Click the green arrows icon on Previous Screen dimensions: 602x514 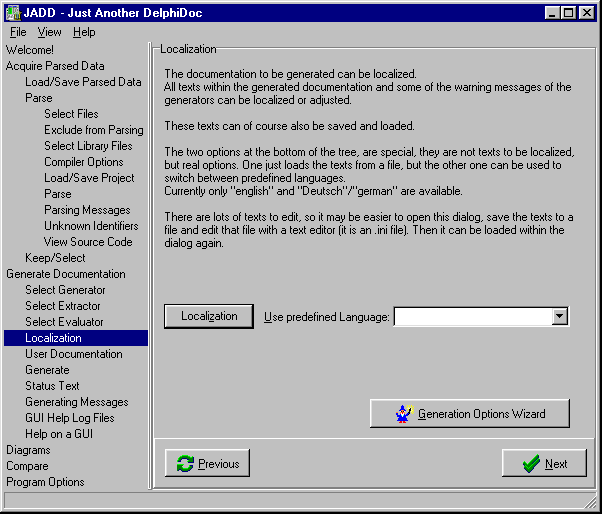(184, 463)
